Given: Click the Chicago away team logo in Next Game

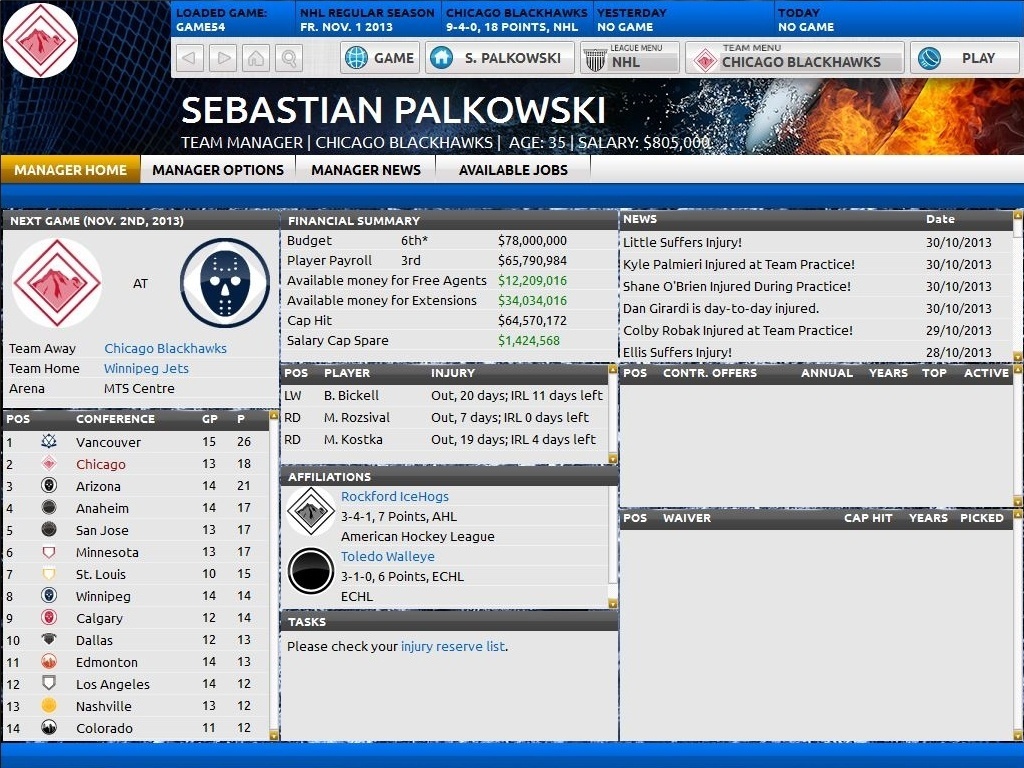Looking at the screenshot, I should (x=57, y=283).
